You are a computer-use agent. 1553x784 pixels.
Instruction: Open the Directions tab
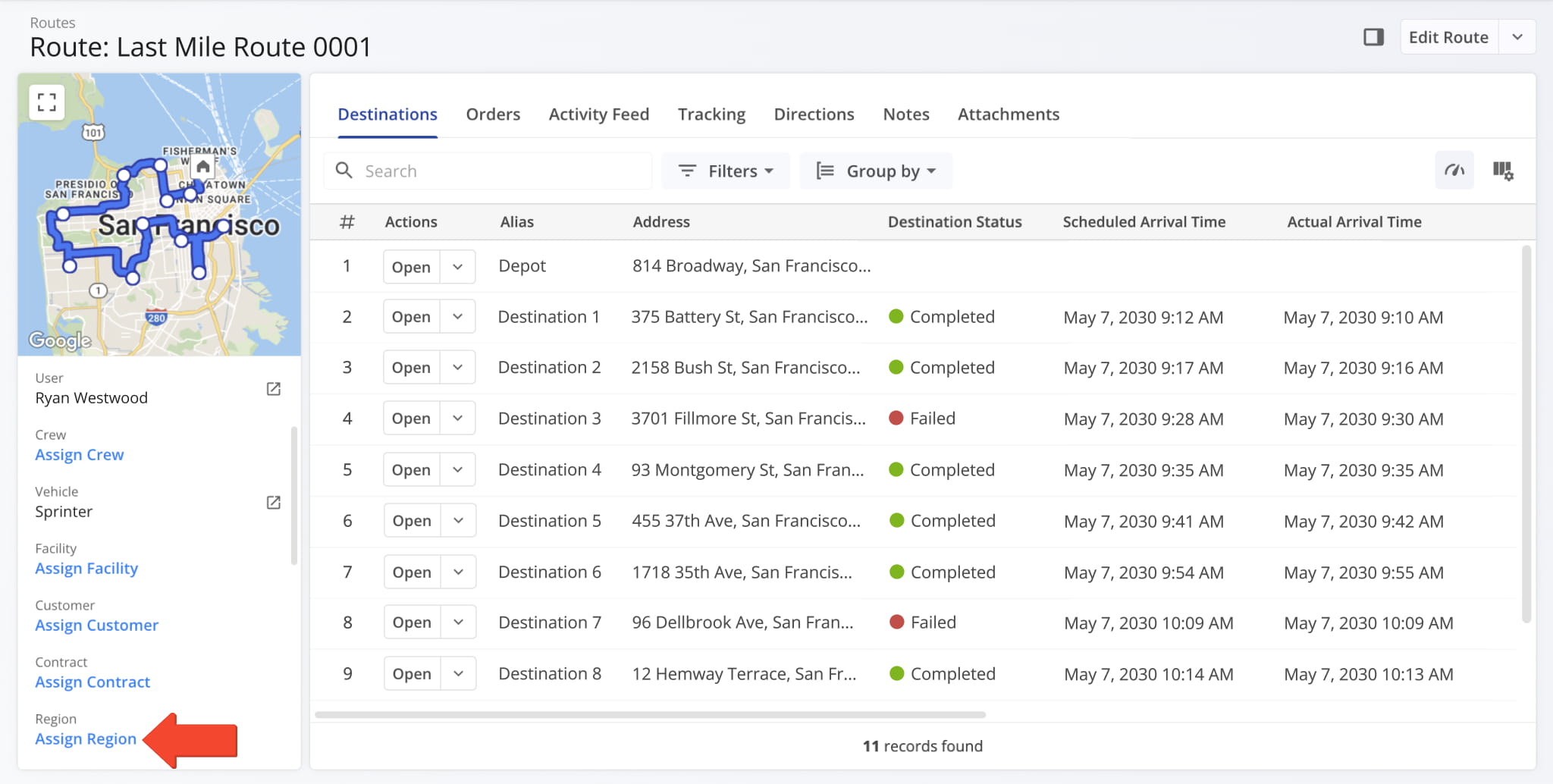(814, 114)
